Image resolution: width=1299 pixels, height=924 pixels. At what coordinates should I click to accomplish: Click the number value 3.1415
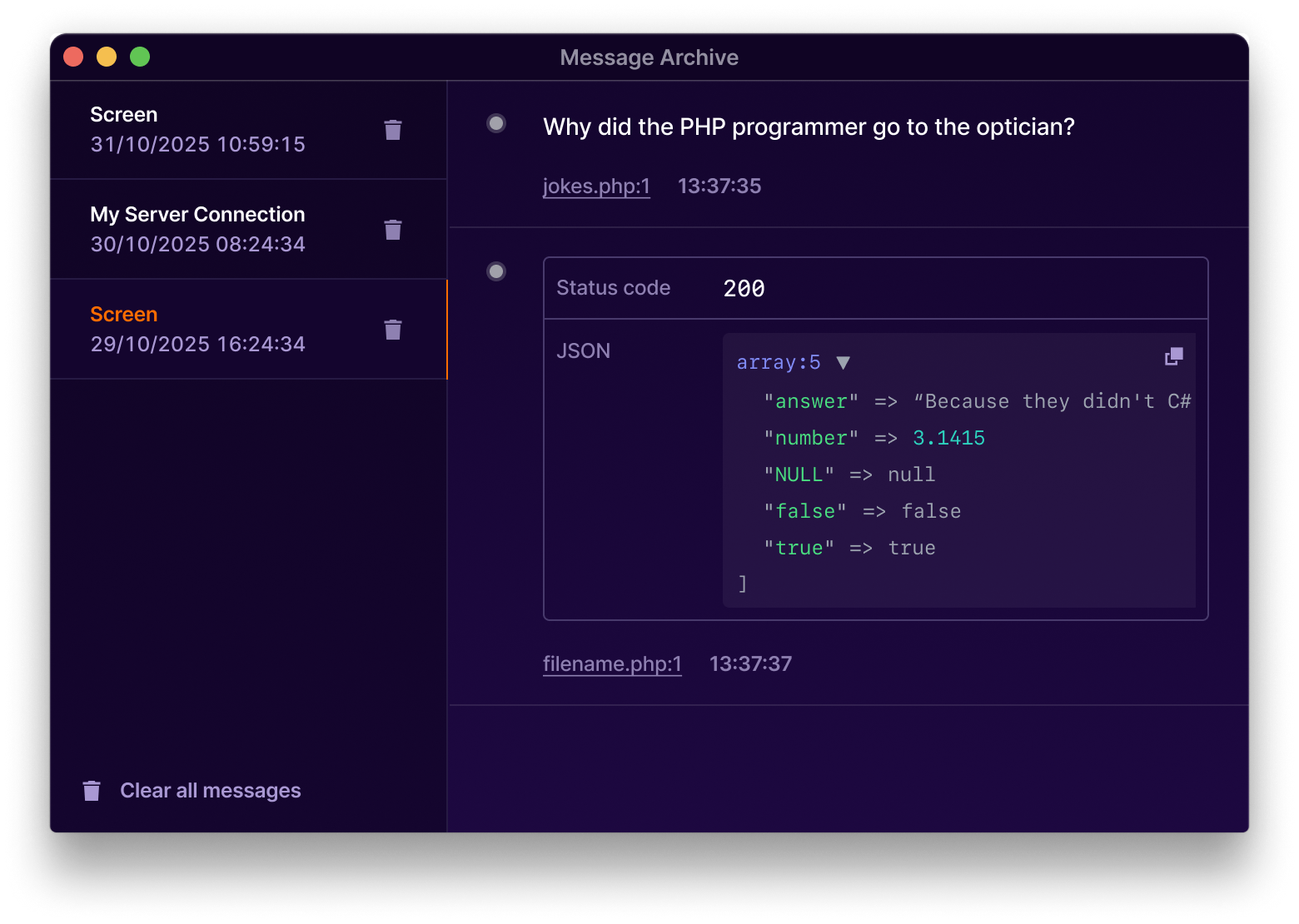coord(948,439)
